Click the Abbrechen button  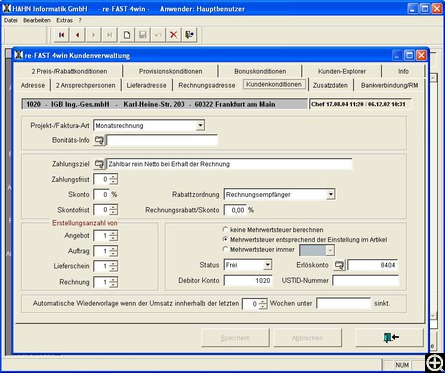(x=307, y=338)
